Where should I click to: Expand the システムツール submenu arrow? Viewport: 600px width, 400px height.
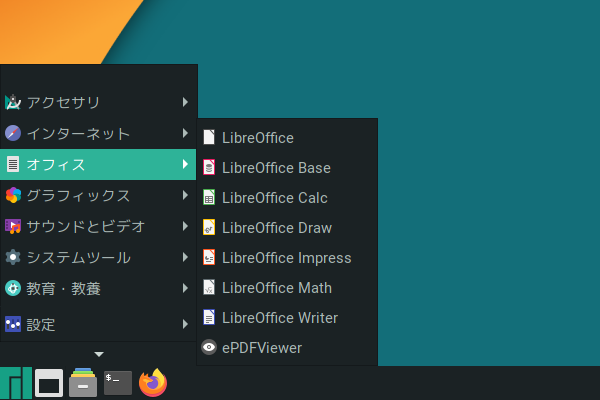click(x=185, y=257)
